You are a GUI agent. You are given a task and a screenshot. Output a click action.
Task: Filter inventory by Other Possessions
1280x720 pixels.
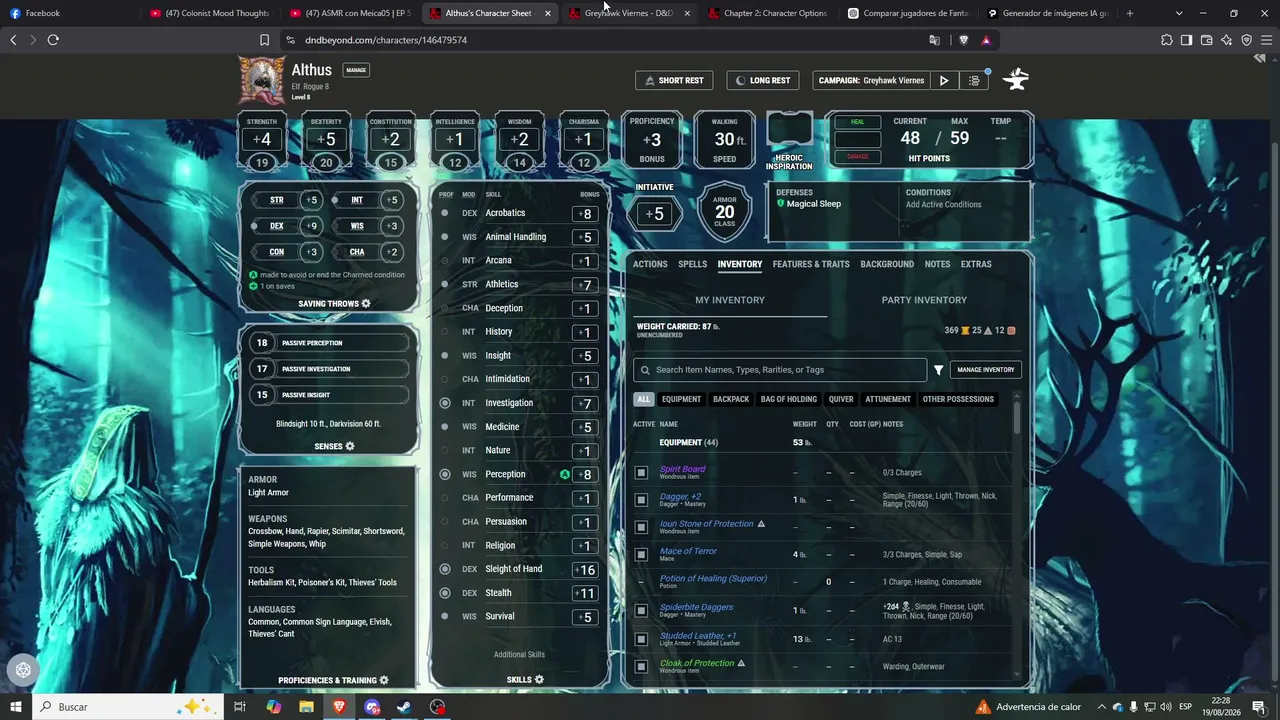point(958,399)
